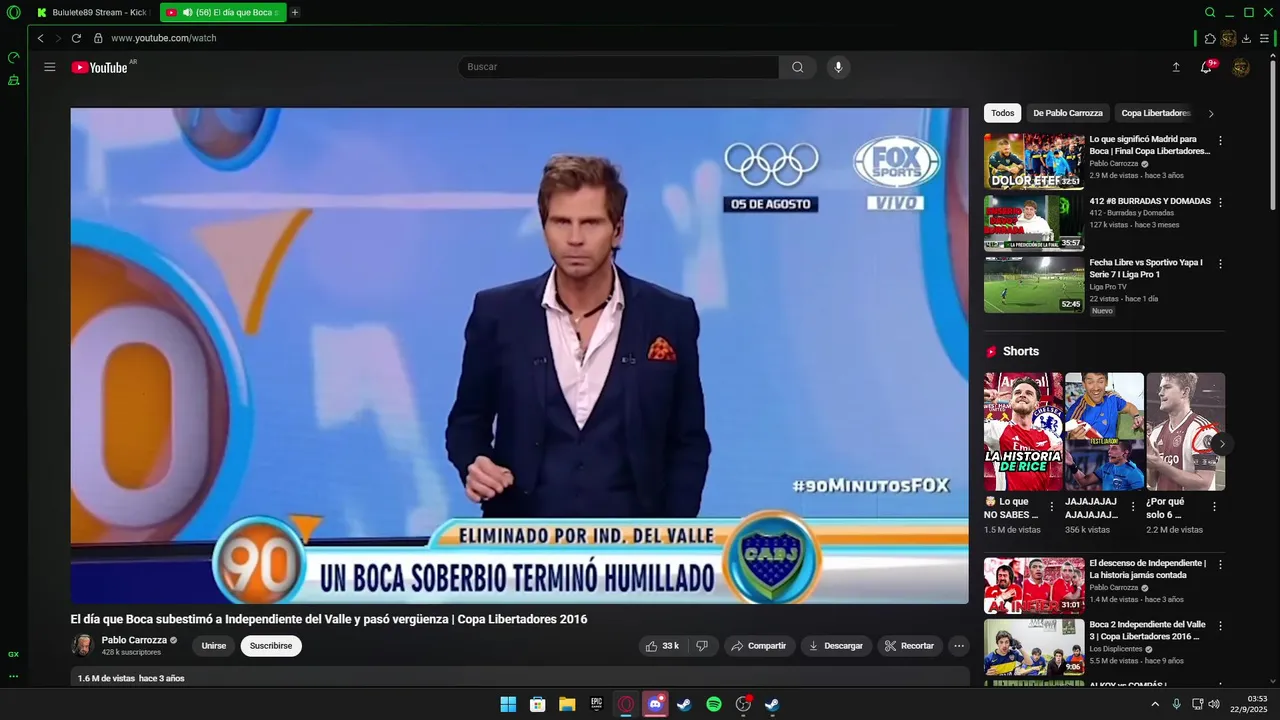Open options for 'Lo que significó Madrid' video
Viewport: 1280px width, 720px height.
click(1219, 141)
